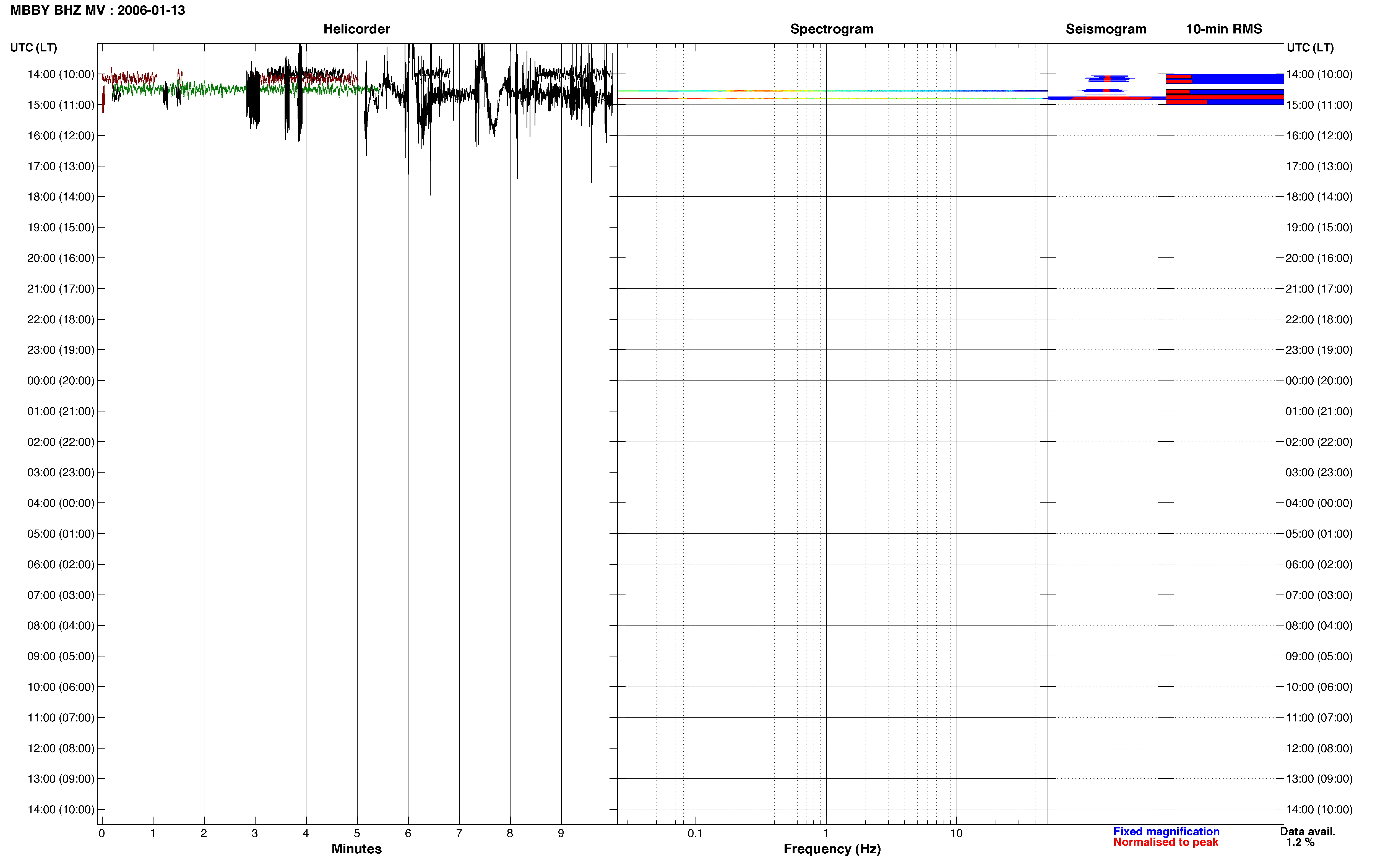1388x868 pixels.
Task: Click right time label '11:00 (07:00)'
Action: (x=1319, y=718)
